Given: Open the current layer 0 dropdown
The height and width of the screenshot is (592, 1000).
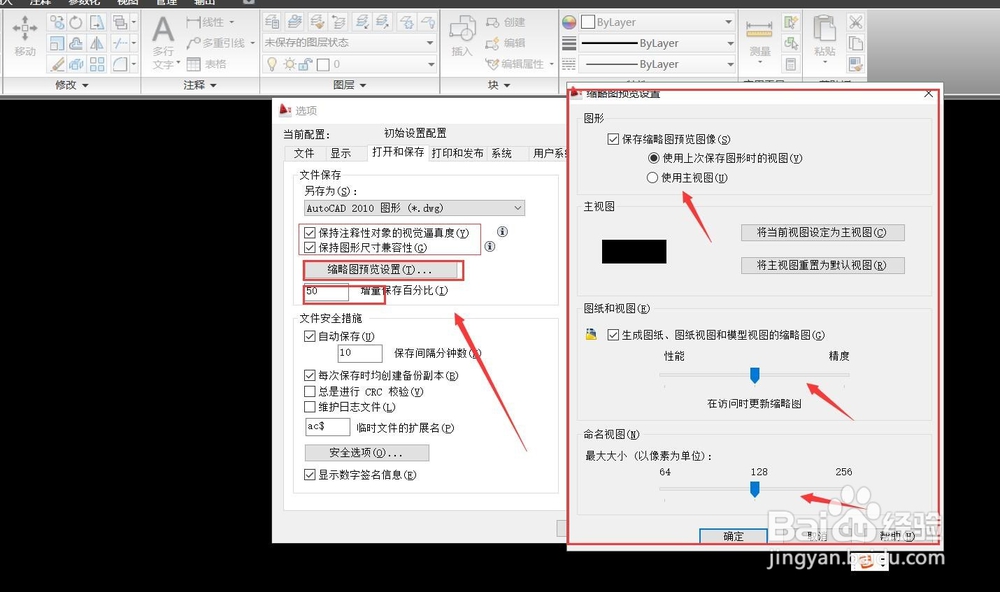Looking at the screenshot, I should click(349, 64).
